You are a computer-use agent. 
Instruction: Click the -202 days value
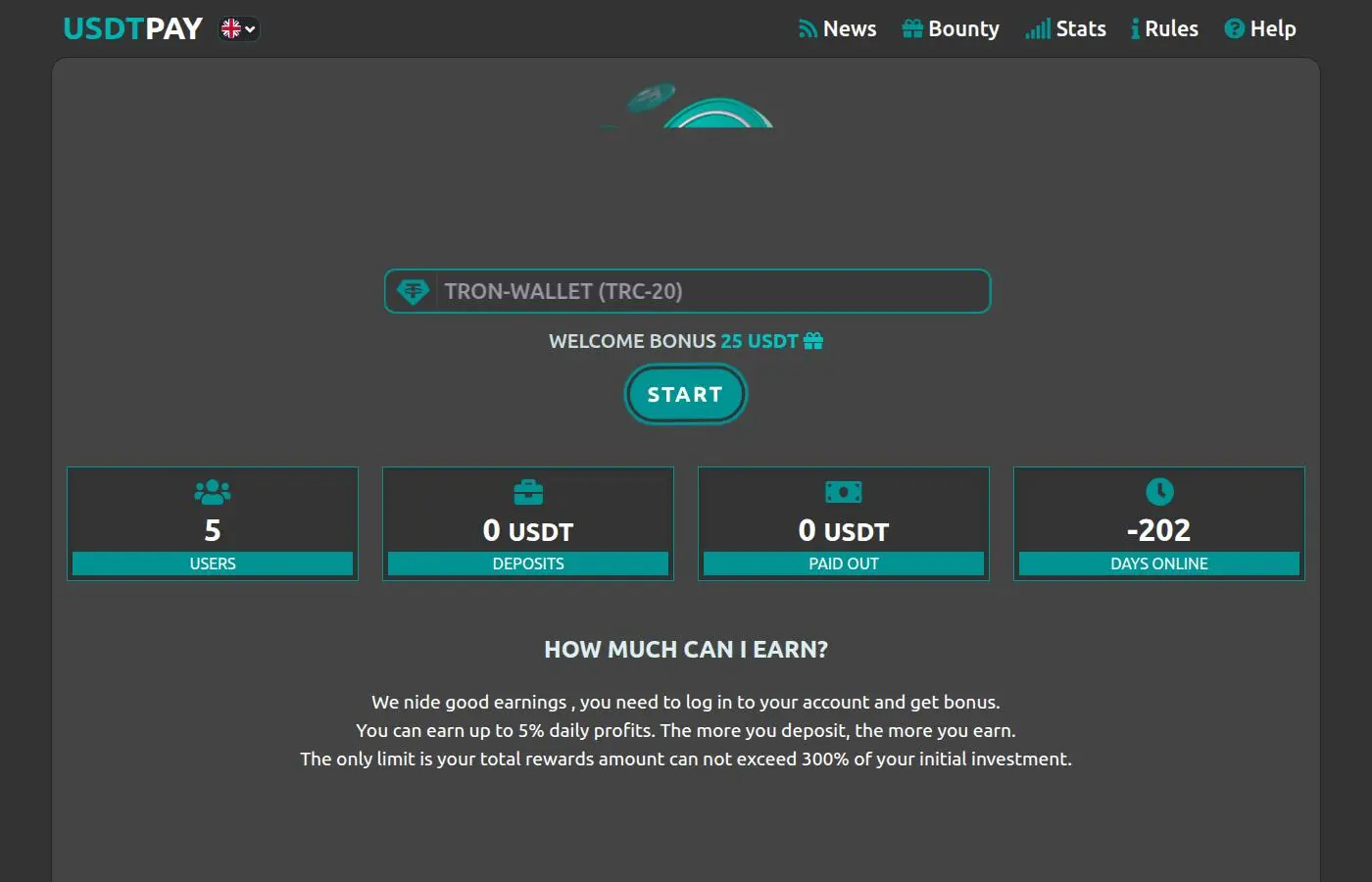(x=1159, y=530)
